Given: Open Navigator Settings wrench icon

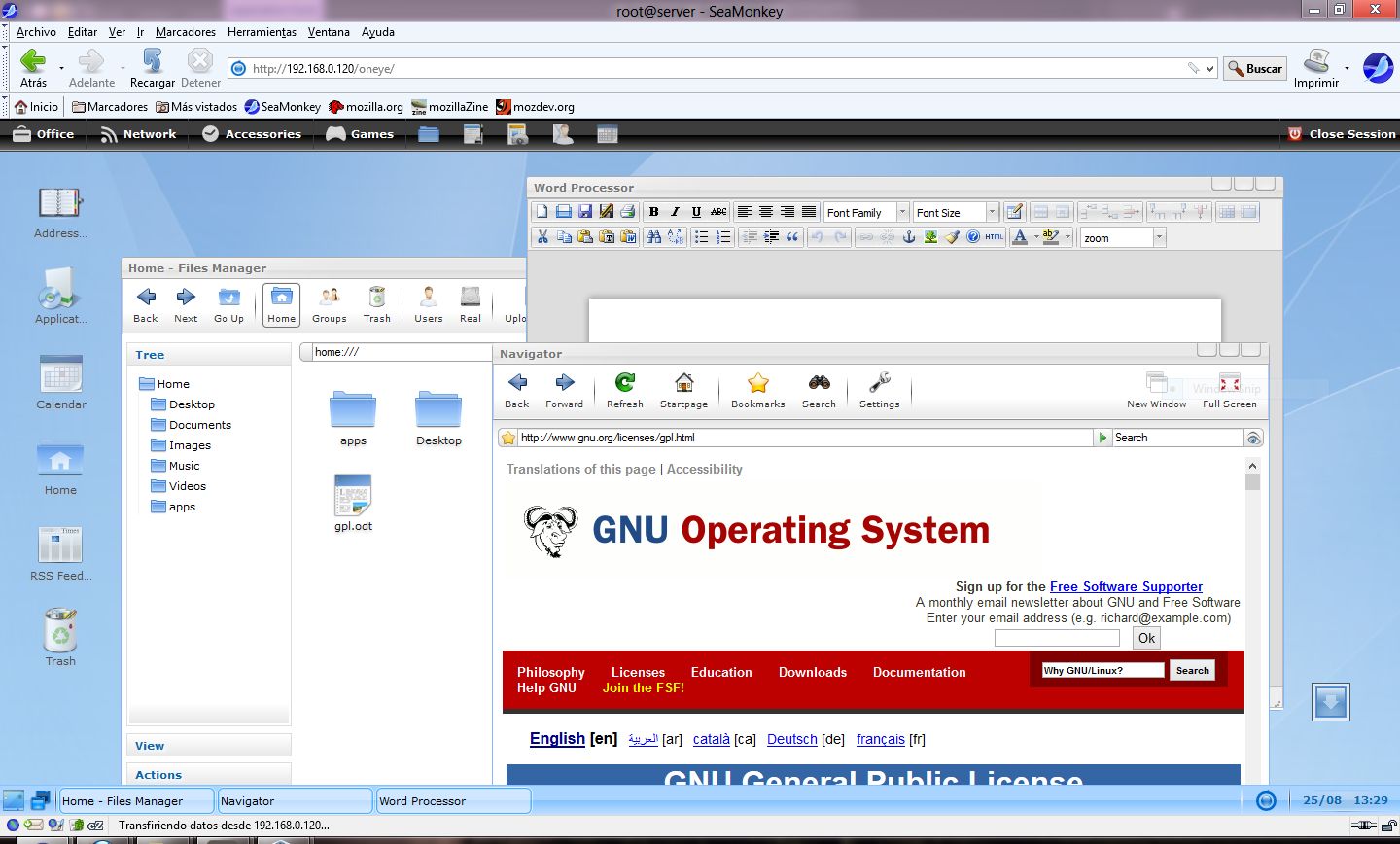Looking at the screenshot, I should point(878,387).
